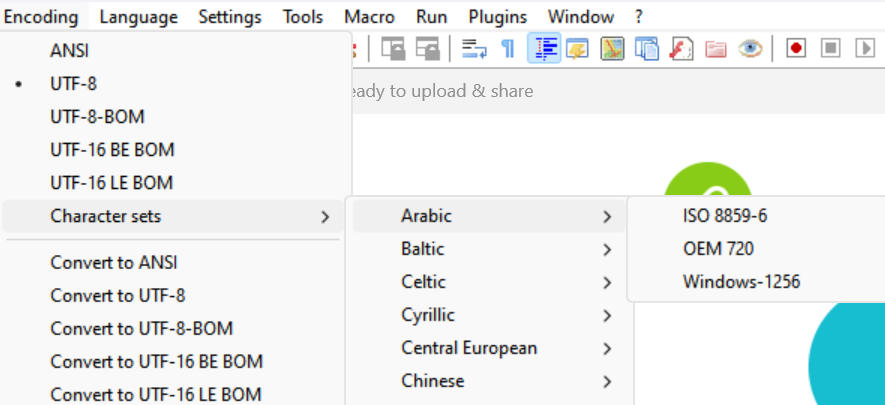The width and height of the screenshot is (885, 405).
Task: Click Convert to UTF-8-BOM
Action: [141, 329]
